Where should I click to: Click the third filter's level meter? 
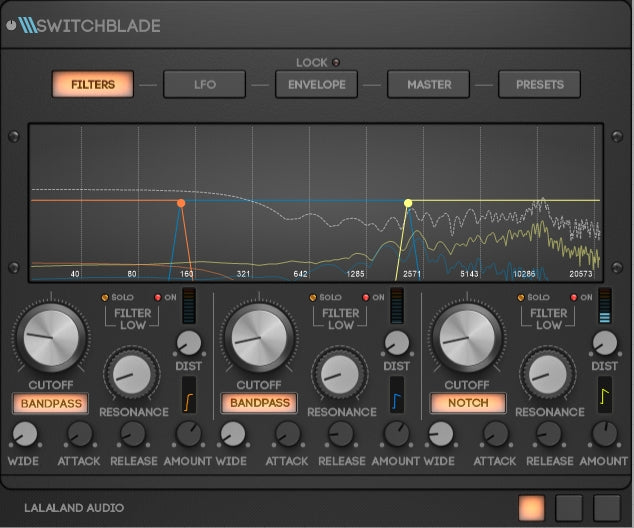click(x=603, y=306)
